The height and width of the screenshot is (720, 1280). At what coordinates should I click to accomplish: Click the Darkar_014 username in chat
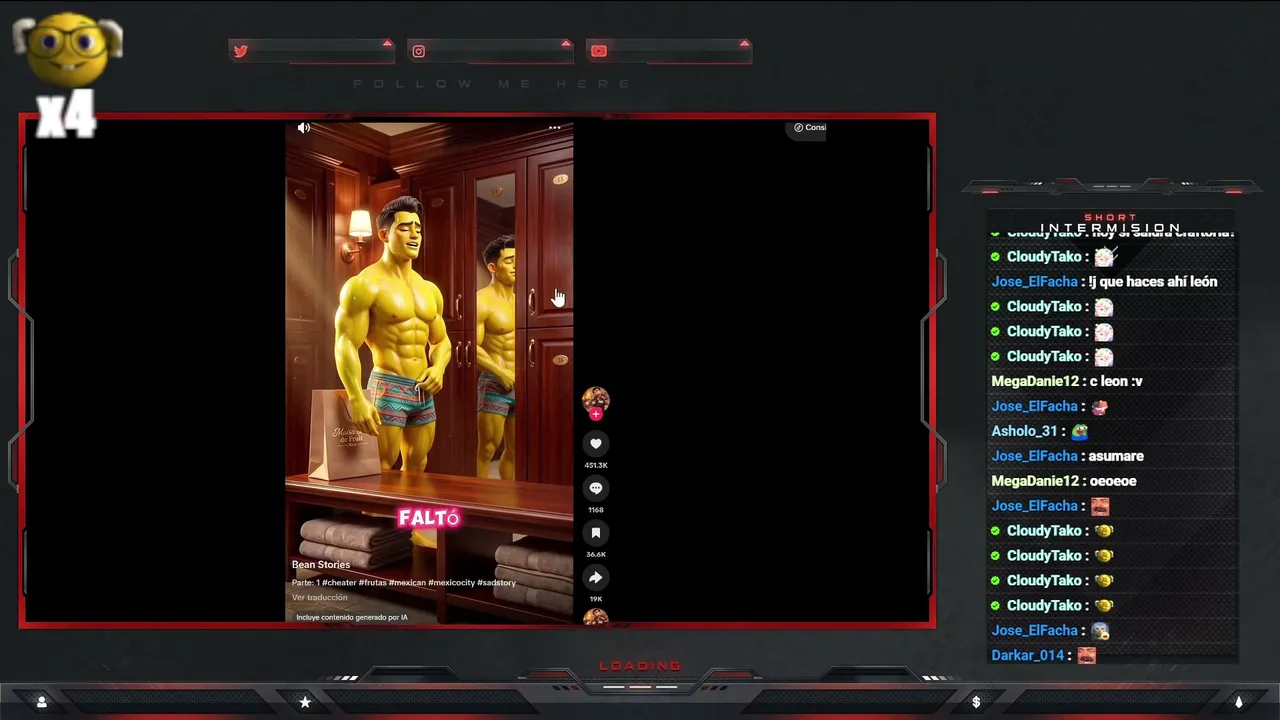(x=1028, y=656)
